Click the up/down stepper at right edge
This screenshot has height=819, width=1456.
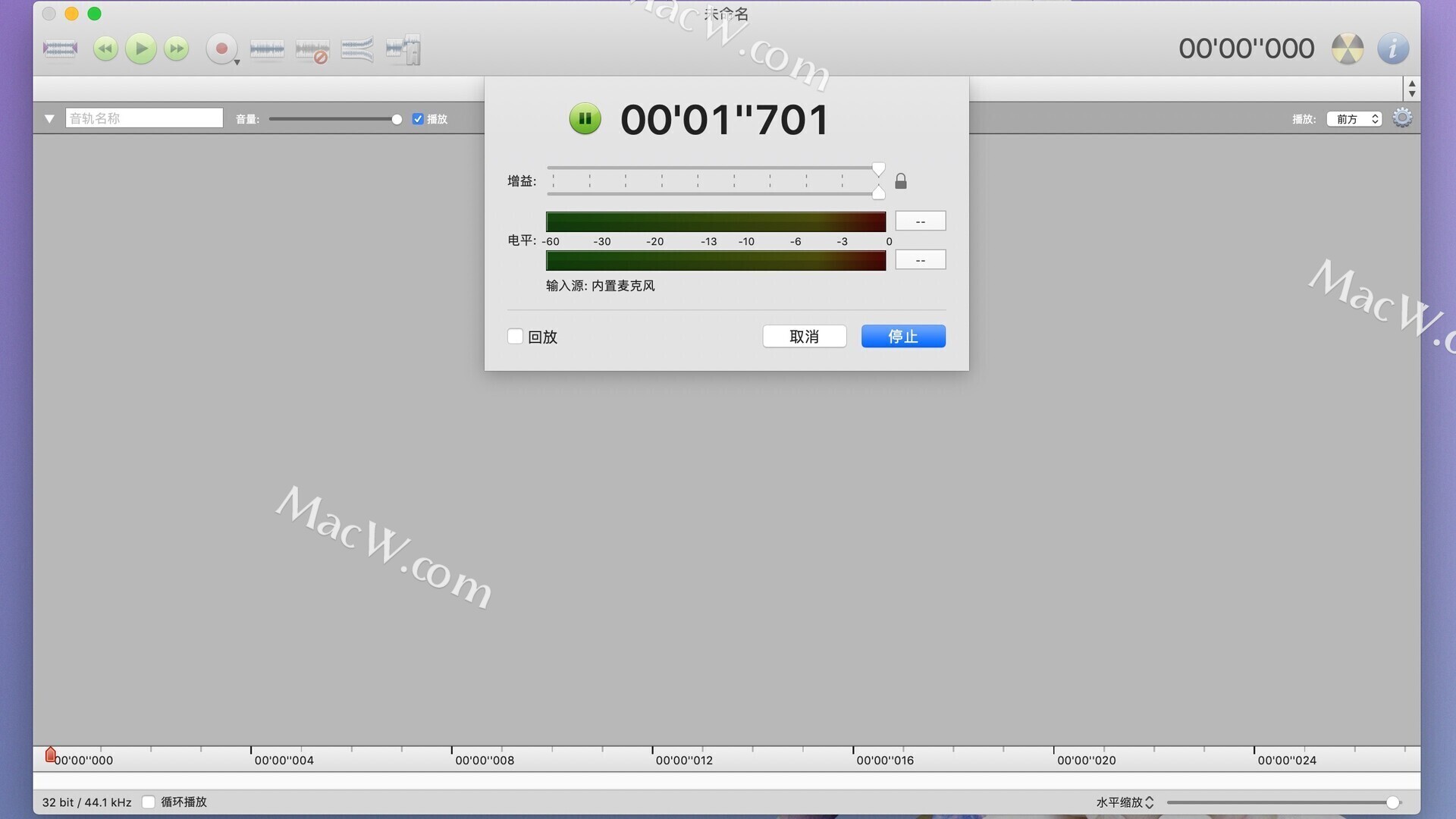pos(1411,88)
